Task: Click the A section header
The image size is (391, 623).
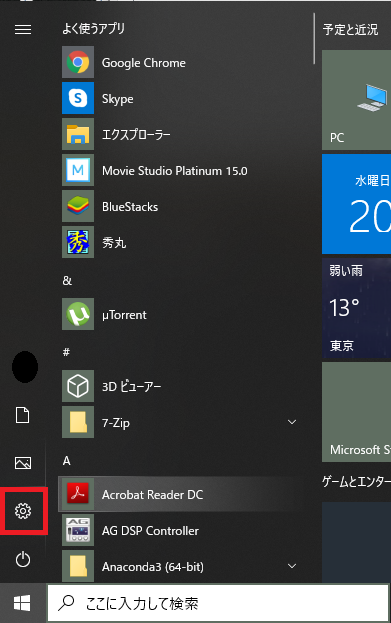Action: coord(66,461)
